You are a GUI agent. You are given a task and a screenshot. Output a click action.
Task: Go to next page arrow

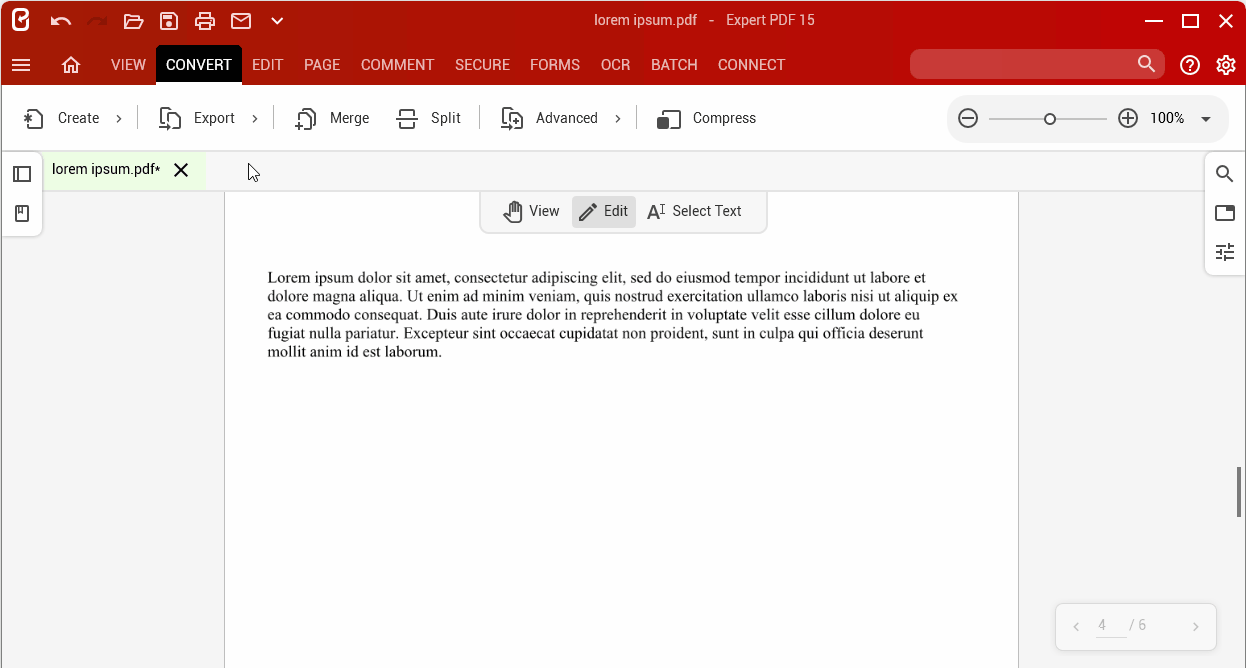[x=1196, y=627]
